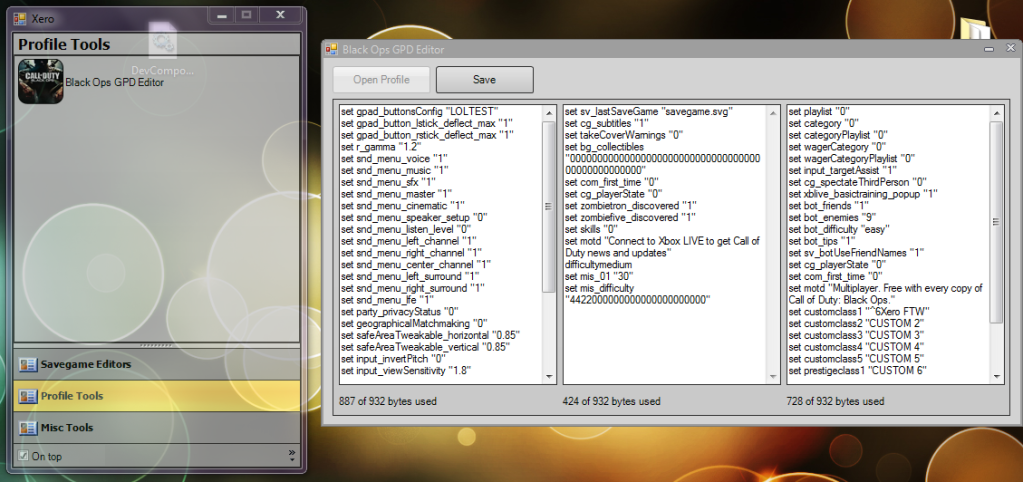Click the line set playlist "0"
Image resolution: width=1023 pixels, height=482 pixels.
[x=819, y=111]
